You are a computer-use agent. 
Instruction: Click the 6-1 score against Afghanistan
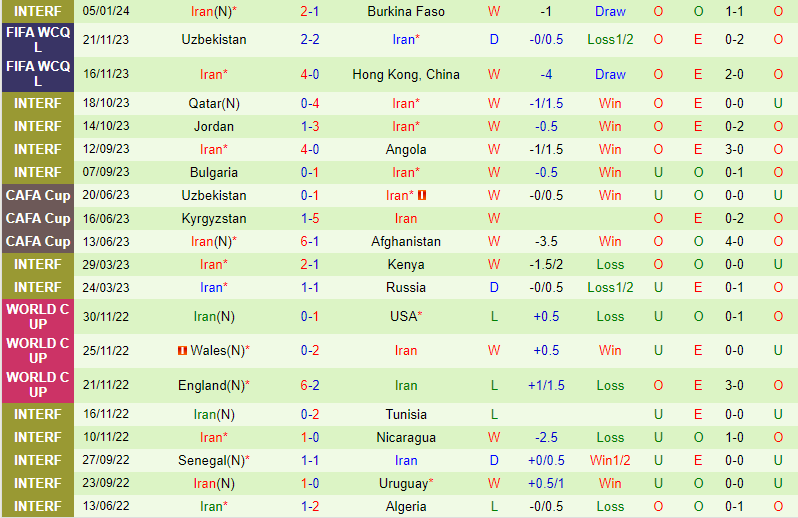(x=310, y=241)
